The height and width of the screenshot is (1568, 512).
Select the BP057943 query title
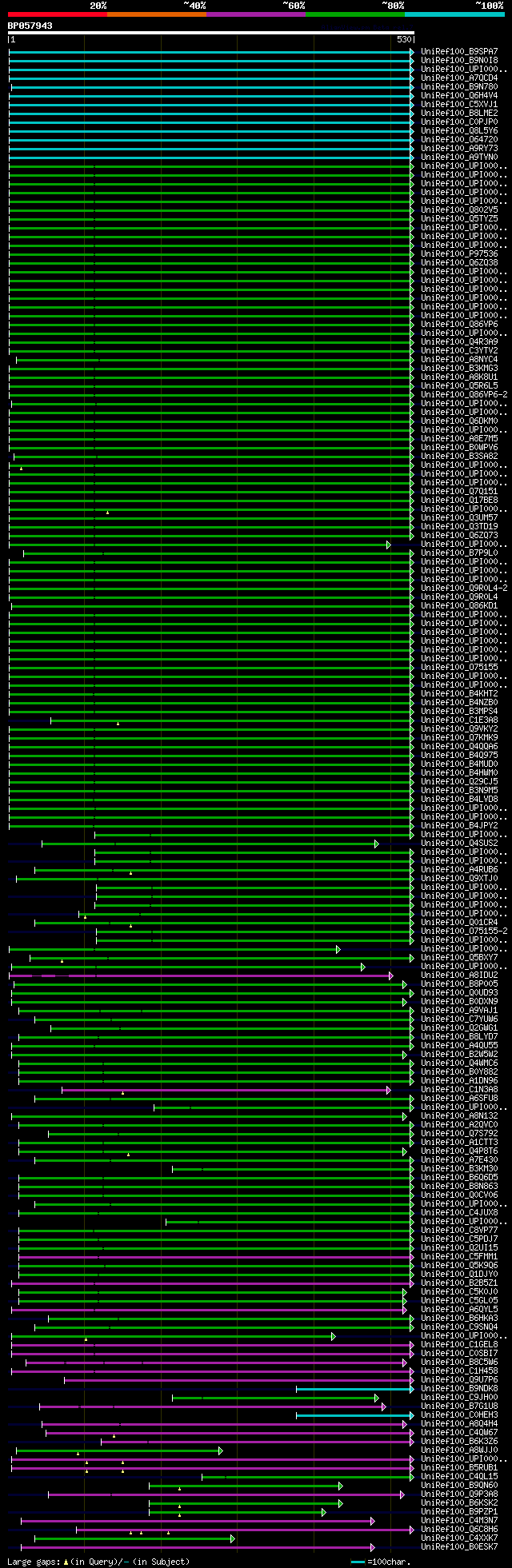tap(30, 26)
